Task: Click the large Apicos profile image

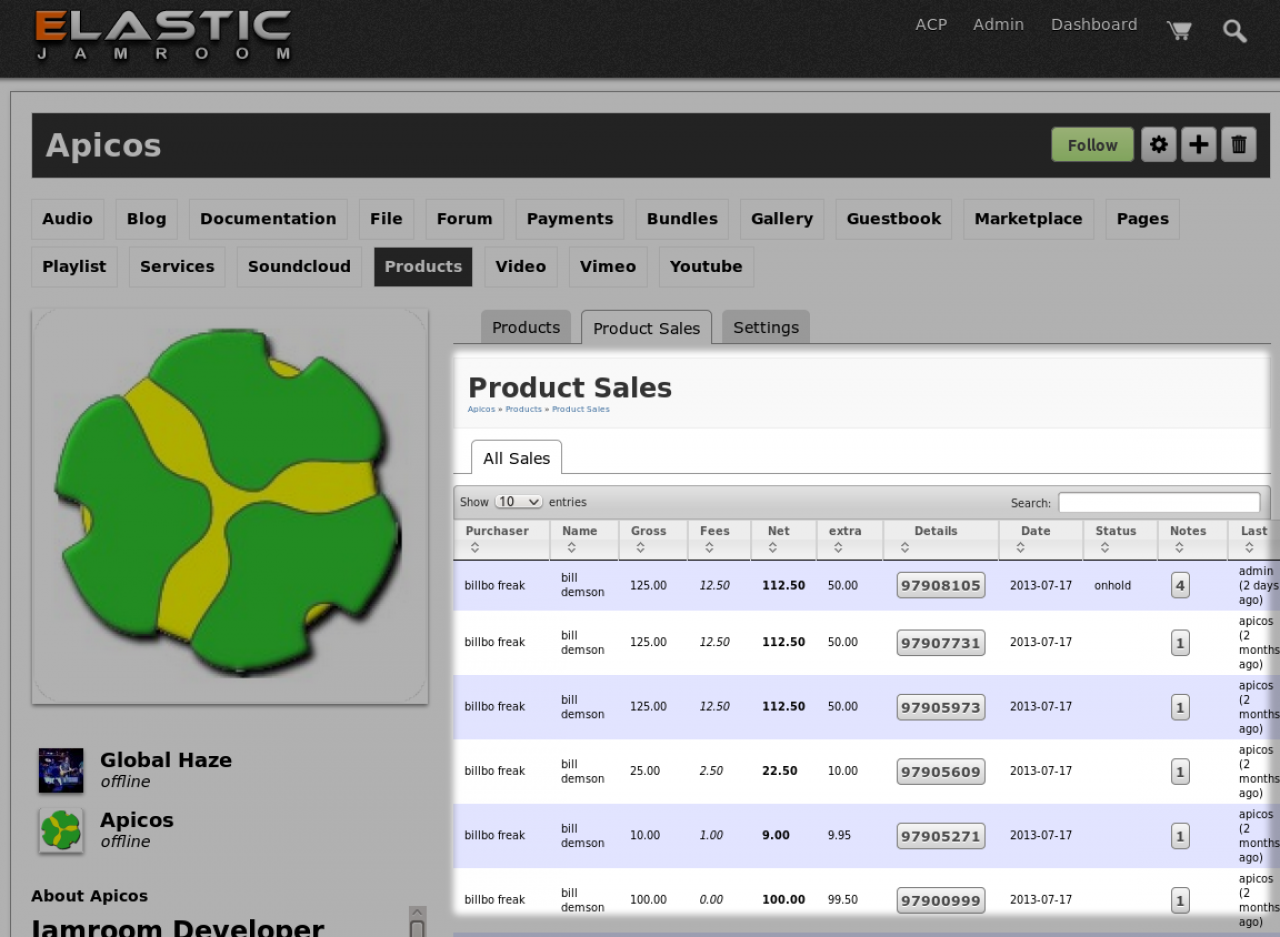Action: [x=230, y=506]
